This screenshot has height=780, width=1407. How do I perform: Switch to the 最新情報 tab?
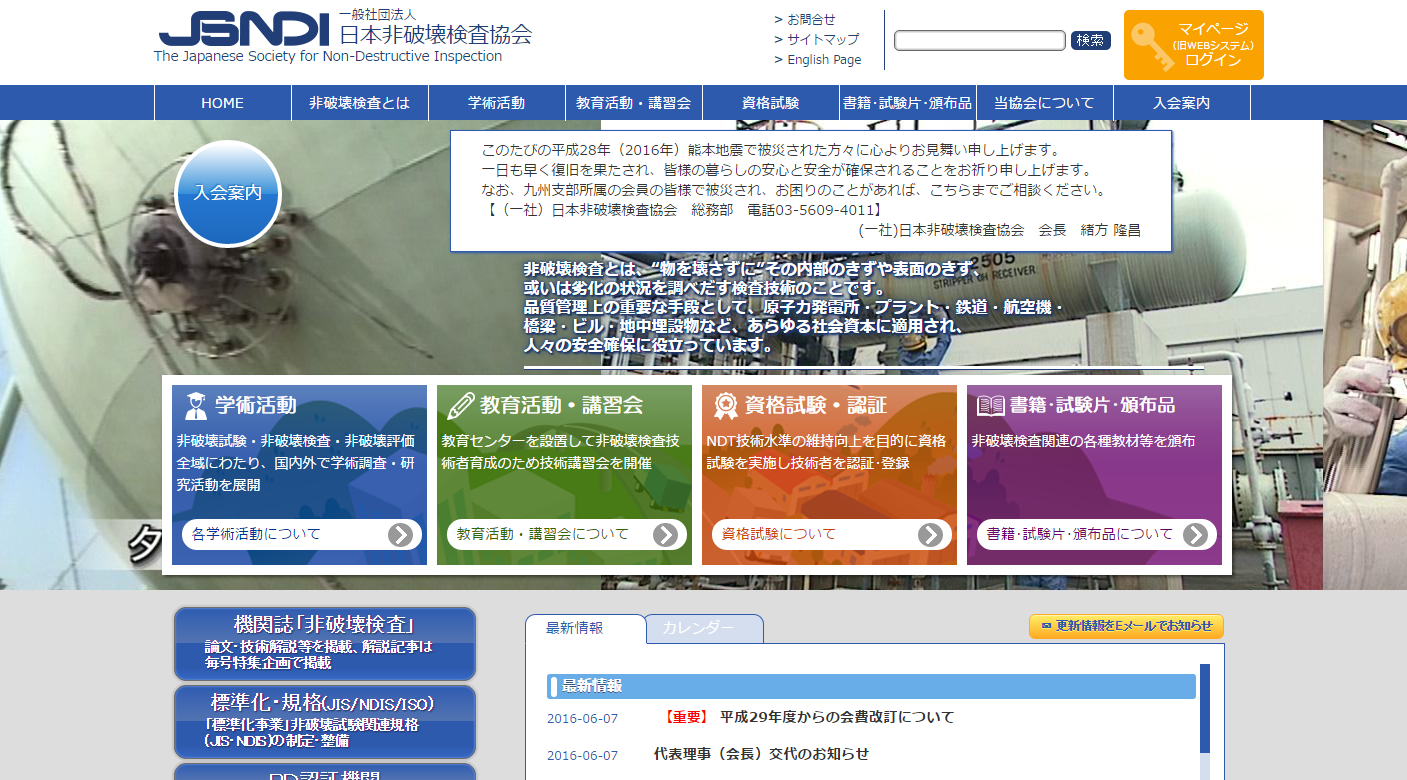(585, 628)
